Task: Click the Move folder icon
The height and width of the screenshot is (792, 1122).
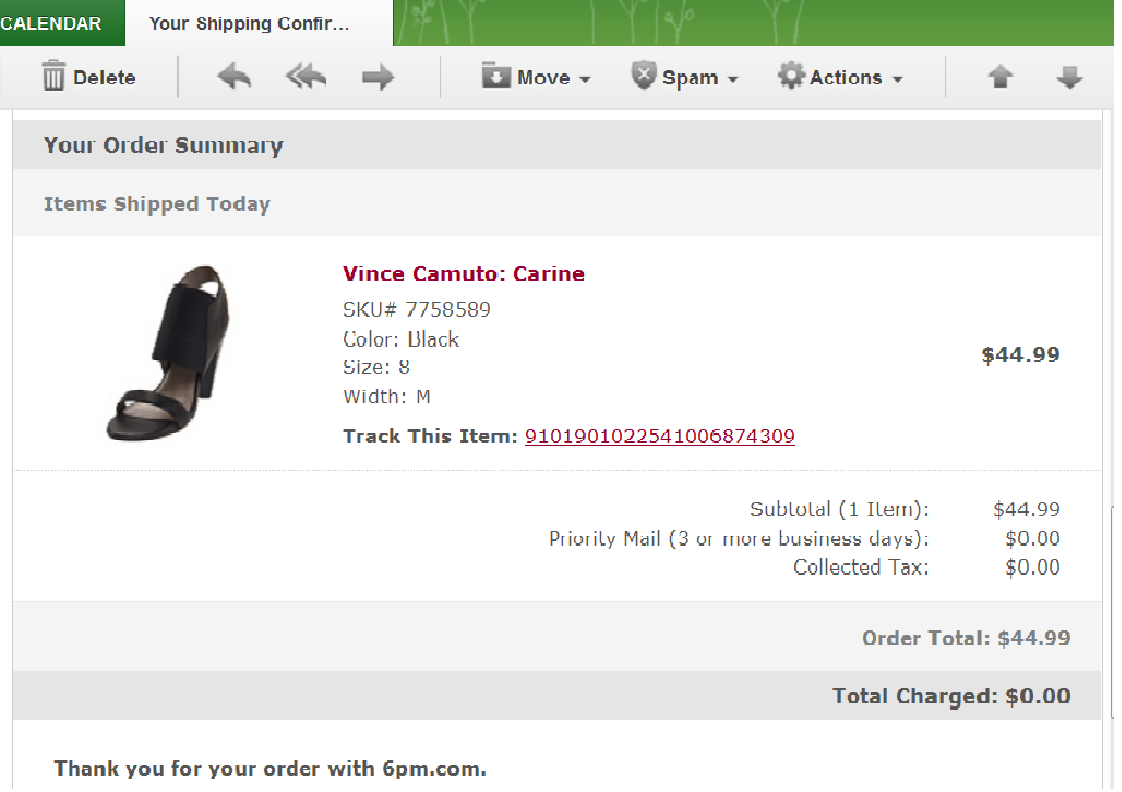Action: (496, 76)
